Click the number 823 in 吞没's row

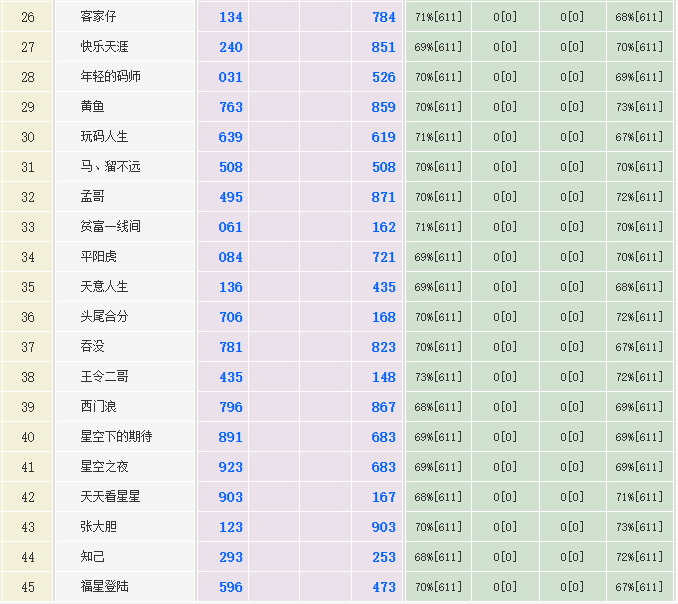click(384, 347)
